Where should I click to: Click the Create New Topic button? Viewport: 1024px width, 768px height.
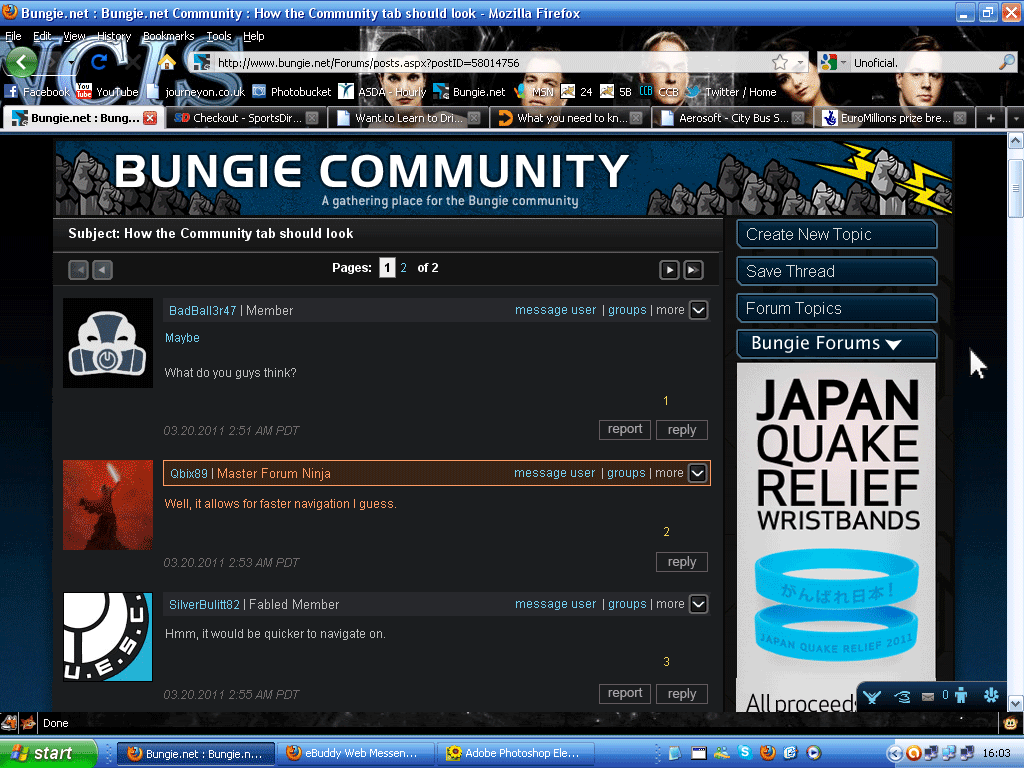(836, 235)
